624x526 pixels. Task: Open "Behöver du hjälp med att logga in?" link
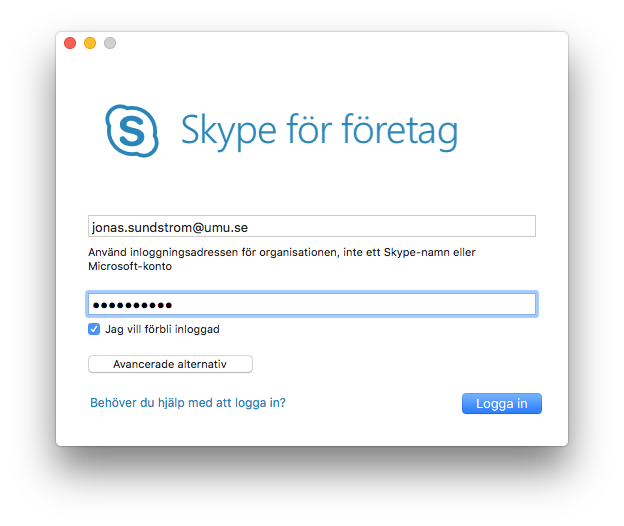188,403
